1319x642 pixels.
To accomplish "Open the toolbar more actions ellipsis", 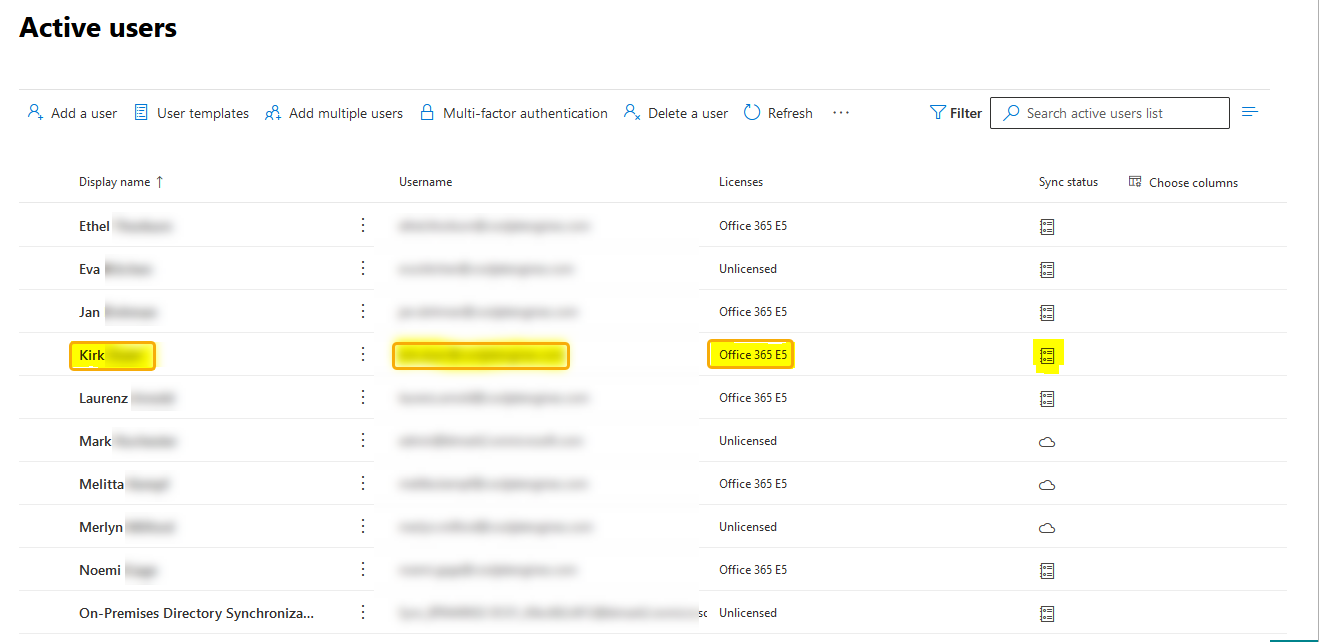I will tap(841, 113).
